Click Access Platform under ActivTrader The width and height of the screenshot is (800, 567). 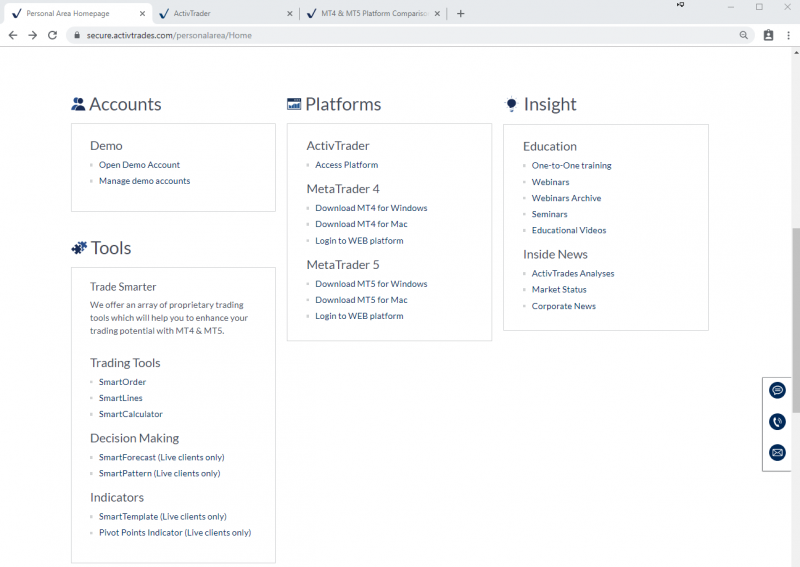pyautogui.click(x=346, y=165)
